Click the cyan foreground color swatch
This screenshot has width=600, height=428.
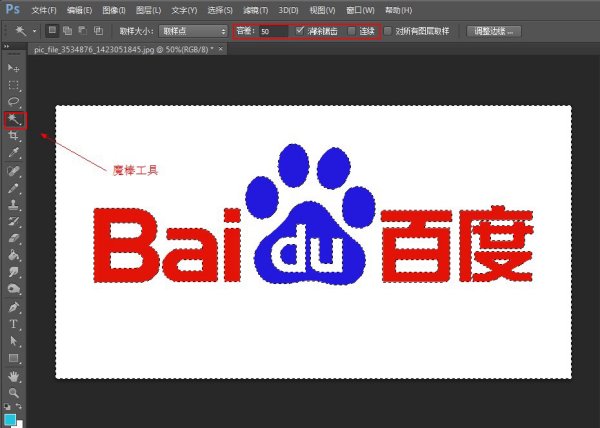pyautogui.click(x=9, y=419)
